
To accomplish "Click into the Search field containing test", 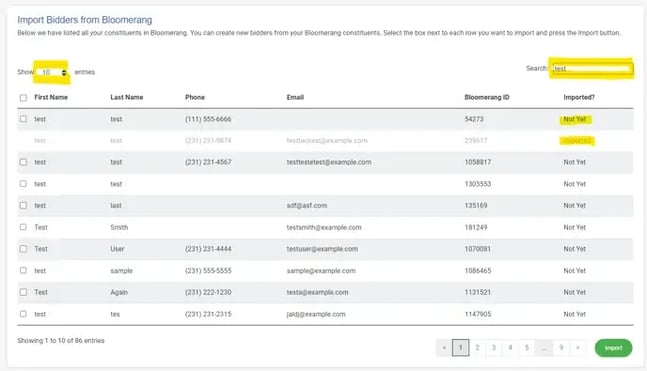I will point(592,69).
